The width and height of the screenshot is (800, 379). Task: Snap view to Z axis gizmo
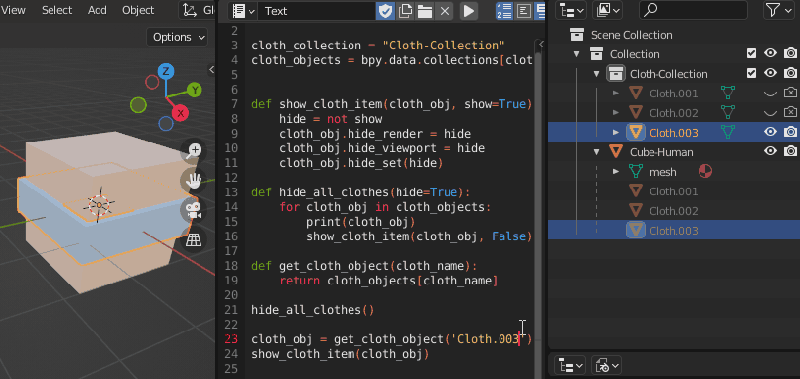(165, 71)
